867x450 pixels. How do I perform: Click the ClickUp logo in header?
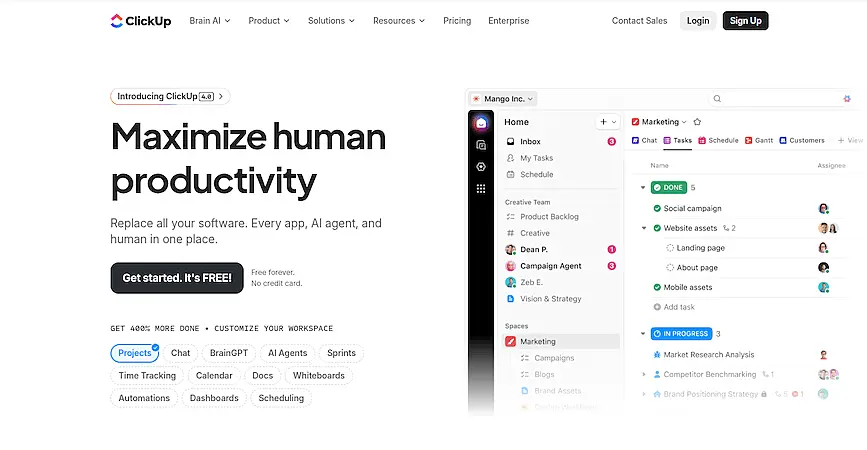140,21
